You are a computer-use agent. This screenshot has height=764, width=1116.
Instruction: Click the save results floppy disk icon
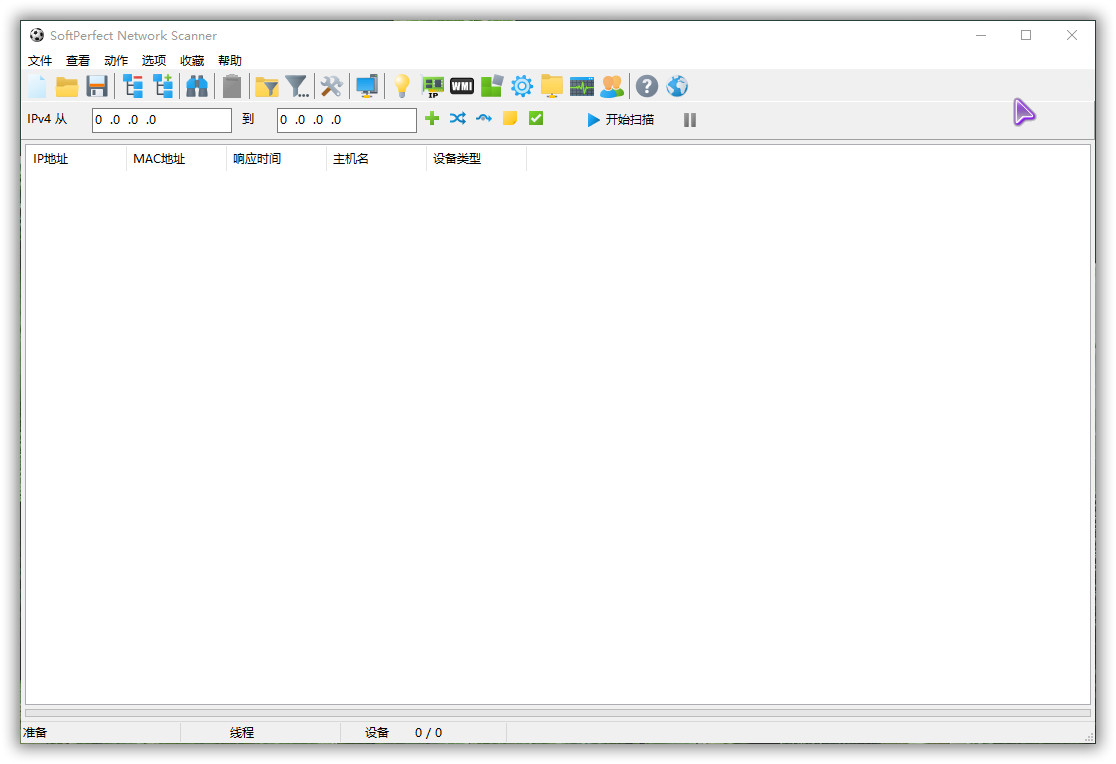(x=97, y=87)
